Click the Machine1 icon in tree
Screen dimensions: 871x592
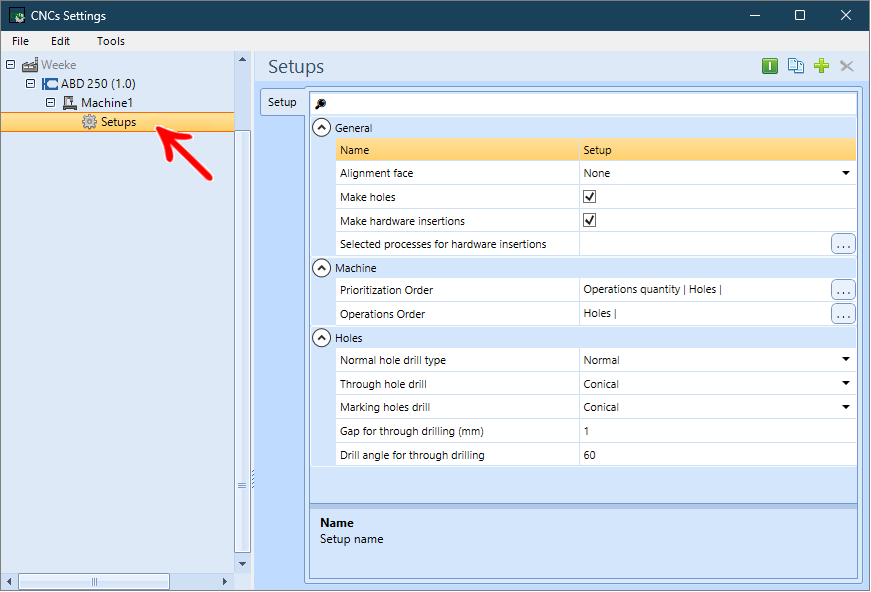69,103
